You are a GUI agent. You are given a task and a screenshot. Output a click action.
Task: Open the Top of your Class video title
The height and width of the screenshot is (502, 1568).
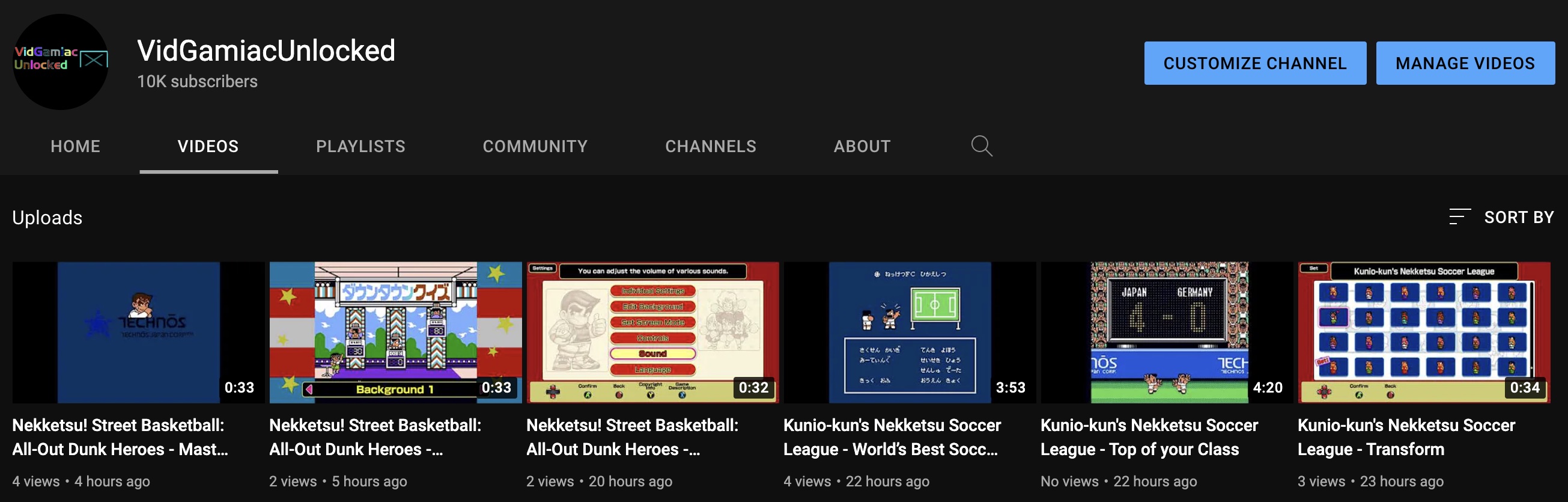(x=1149, y=438)
